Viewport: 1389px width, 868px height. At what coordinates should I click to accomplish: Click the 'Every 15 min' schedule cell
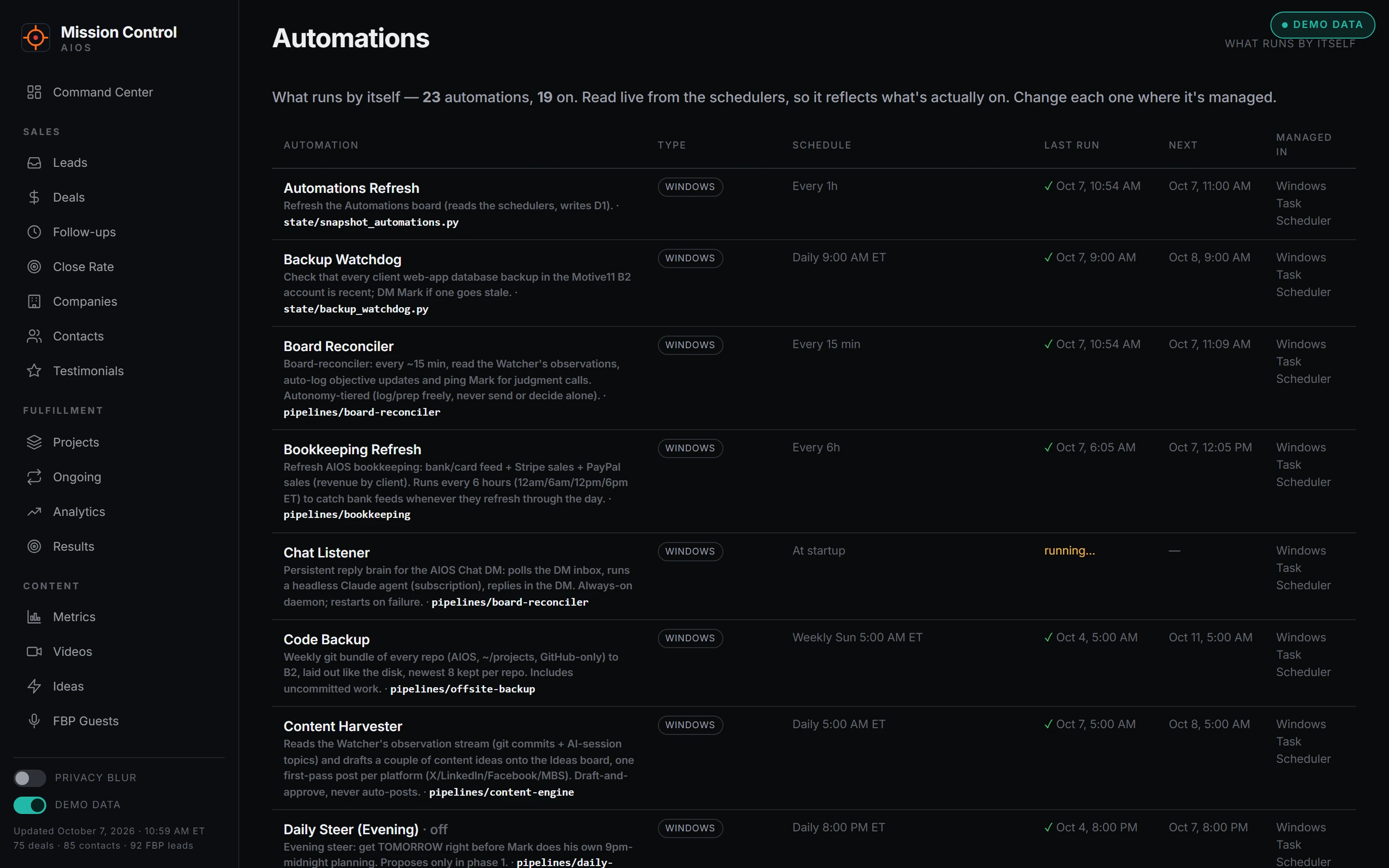click(826, 344)
